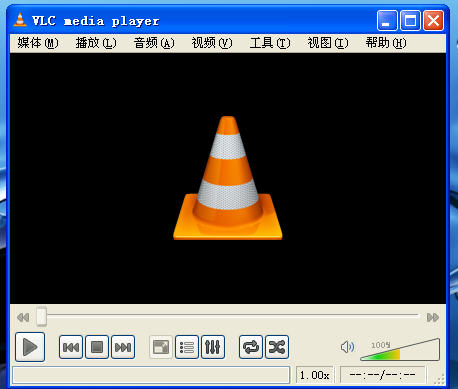Click the VLC cone icon in the title bar
Viewport: 458px width, 389px height.
coord(20,20)
